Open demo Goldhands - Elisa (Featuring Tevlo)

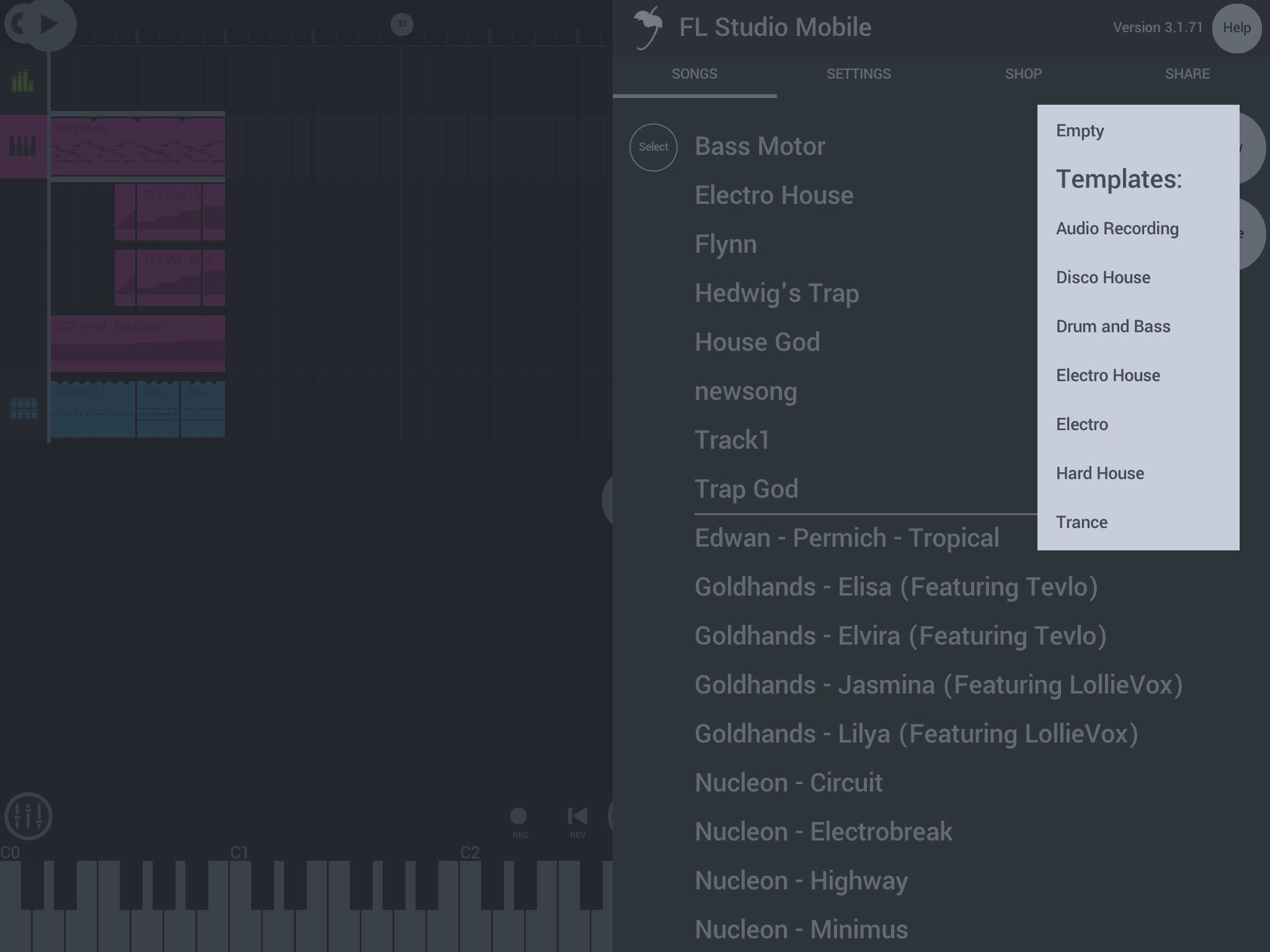pos(896,588)
